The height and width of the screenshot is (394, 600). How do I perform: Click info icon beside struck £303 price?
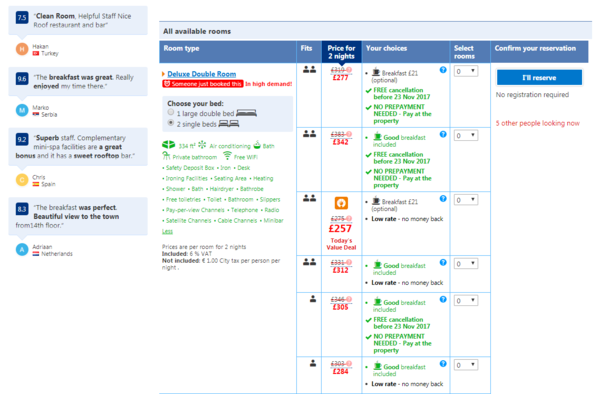(x=349, y=364)
